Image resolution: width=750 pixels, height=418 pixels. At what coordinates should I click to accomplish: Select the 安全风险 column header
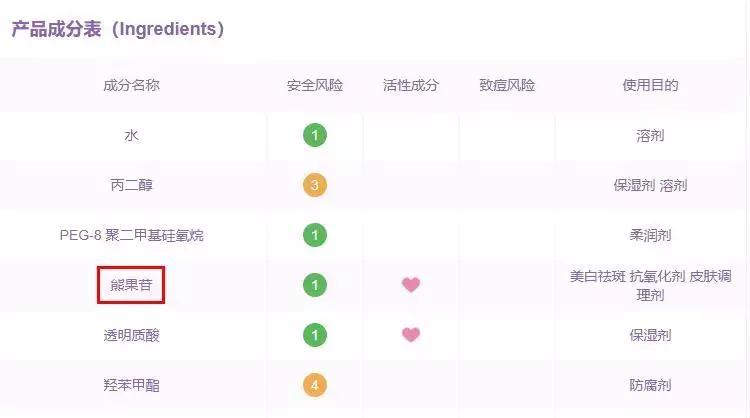[315, 85]
